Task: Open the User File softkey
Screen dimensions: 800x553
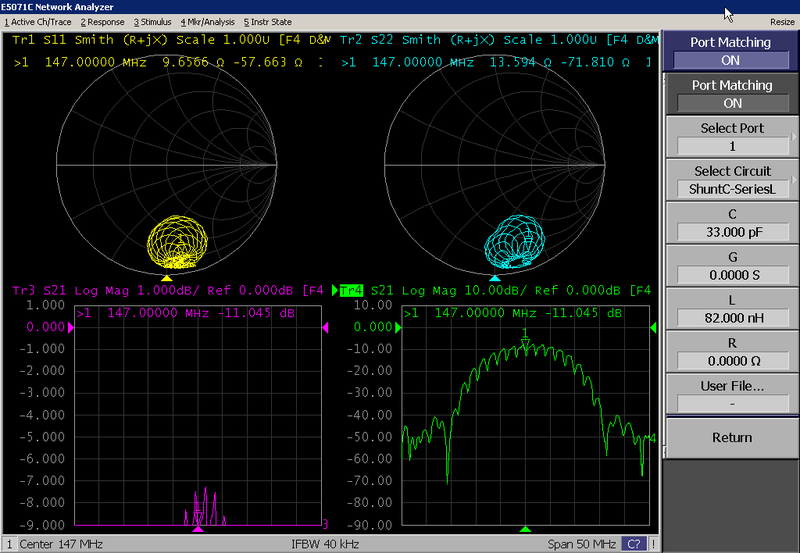Action: [x=732, y=394]
